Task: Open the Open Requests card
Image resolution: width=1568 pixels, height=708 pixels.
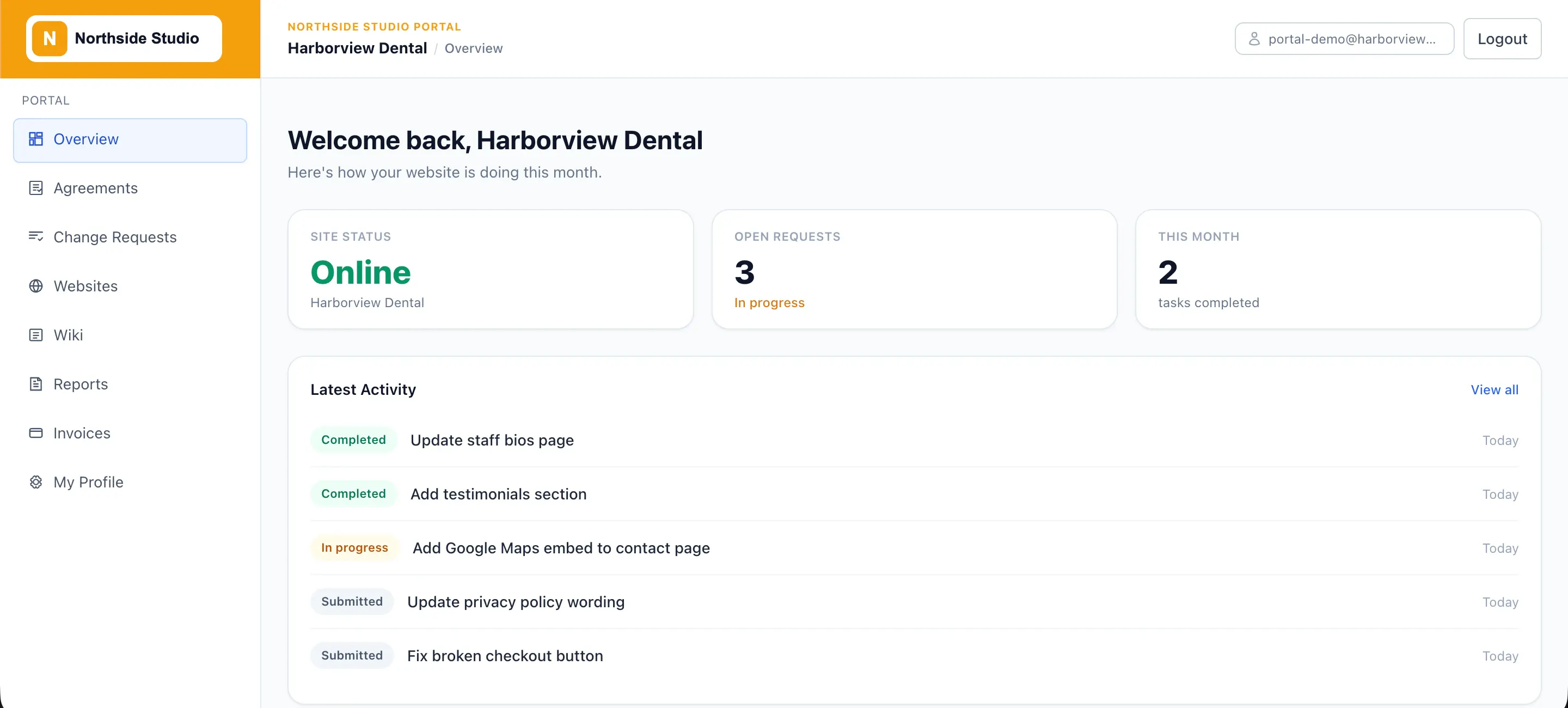Action: pos(914,269)
